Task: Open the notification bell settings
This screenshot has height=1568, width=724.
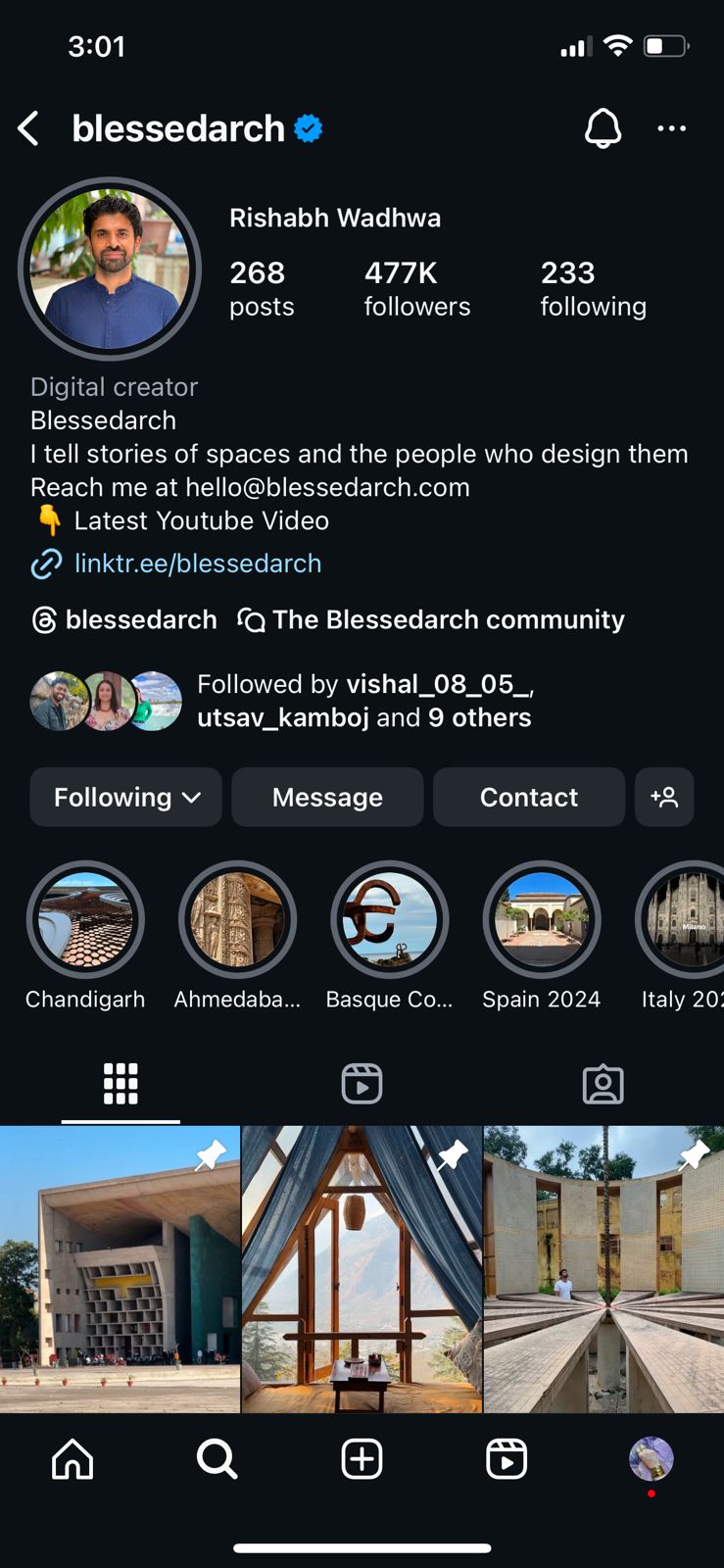Action: point(603,128)
